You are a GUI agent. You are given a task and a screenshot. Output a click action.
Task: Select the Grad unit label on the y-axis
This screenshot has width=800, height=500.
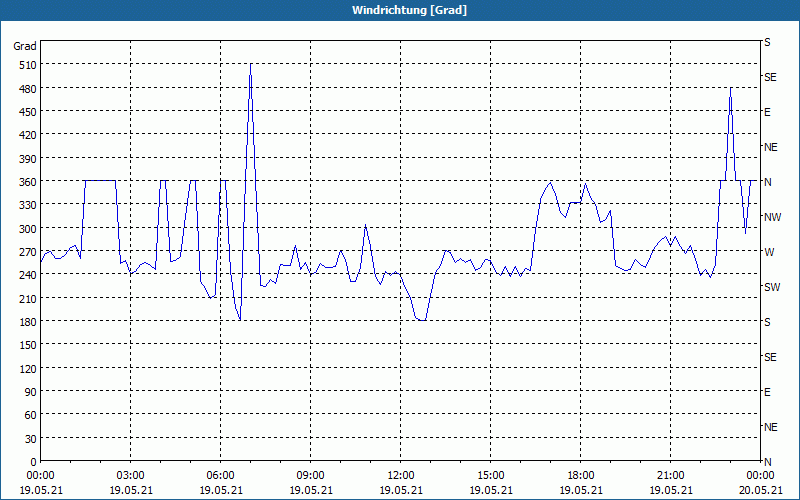click(x=25, y=46)
